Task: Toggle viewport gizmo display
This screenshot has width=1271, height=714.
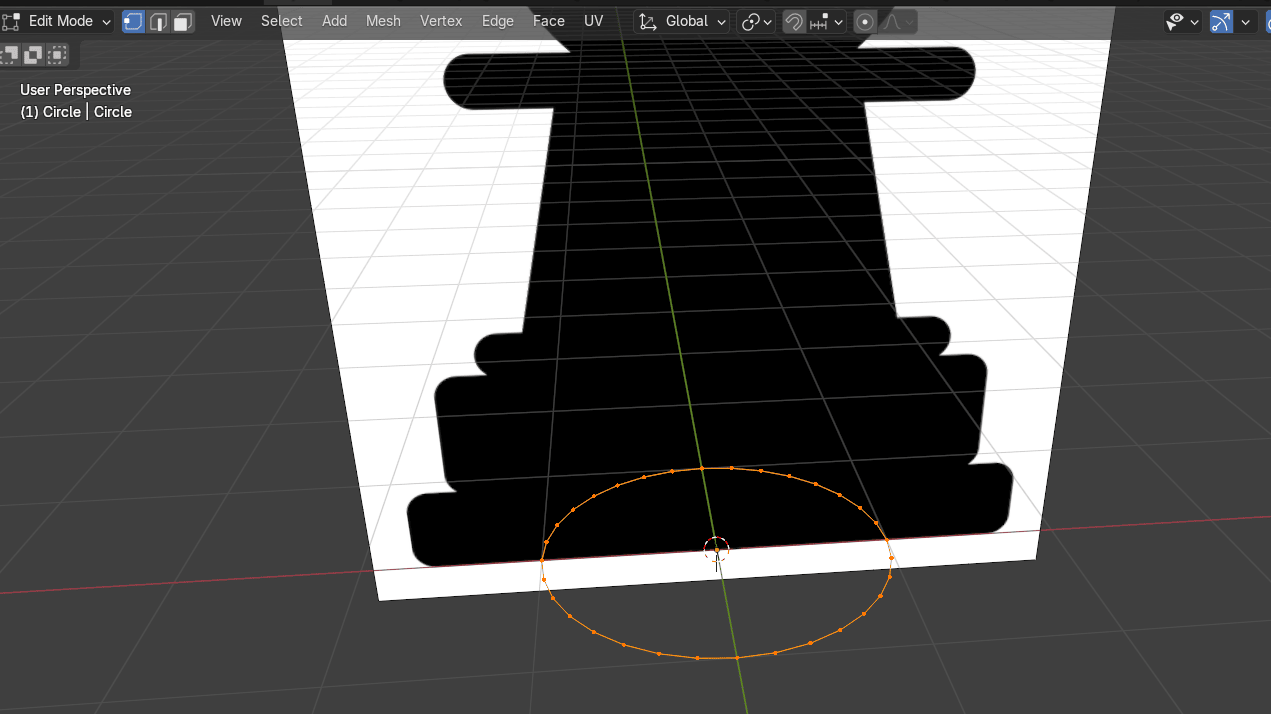Action: 1221,21
